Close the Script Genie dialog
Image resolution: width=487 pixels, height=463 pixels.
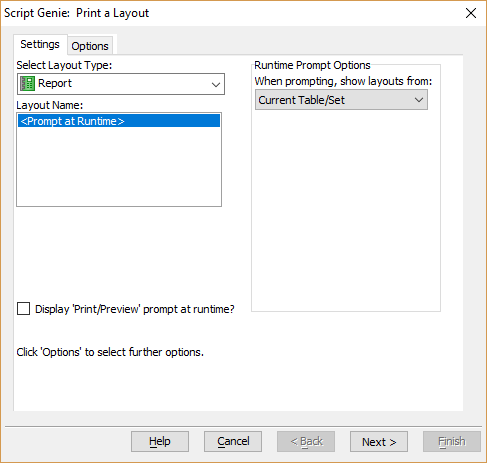471,13
